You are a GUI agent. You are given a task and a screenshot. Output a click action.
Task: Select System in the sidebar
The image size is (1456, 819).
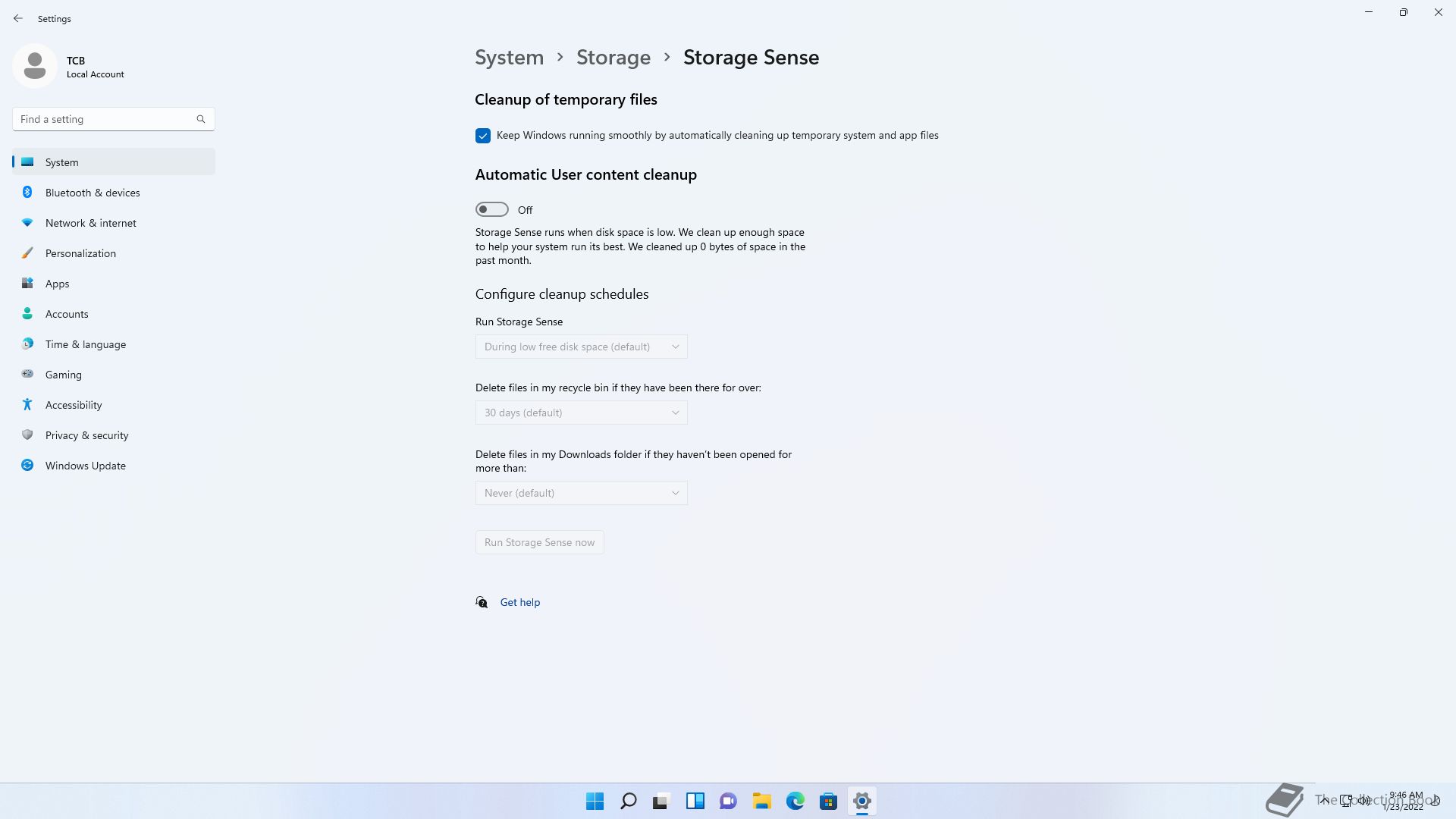(114, 162)
